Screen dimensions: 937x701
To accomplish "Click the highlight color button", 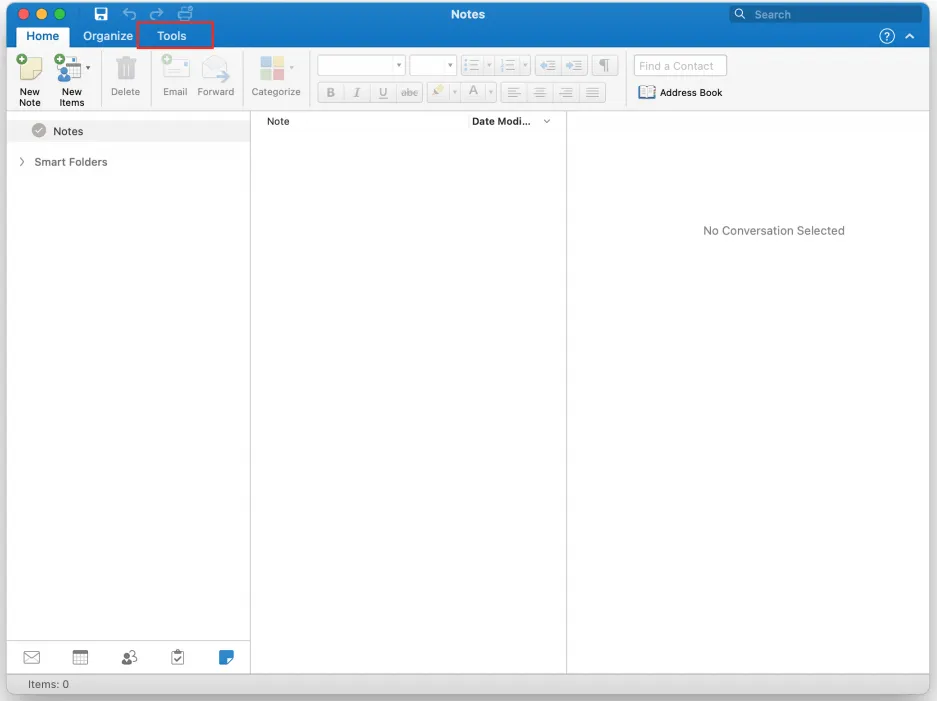I will tap(438, 92).
